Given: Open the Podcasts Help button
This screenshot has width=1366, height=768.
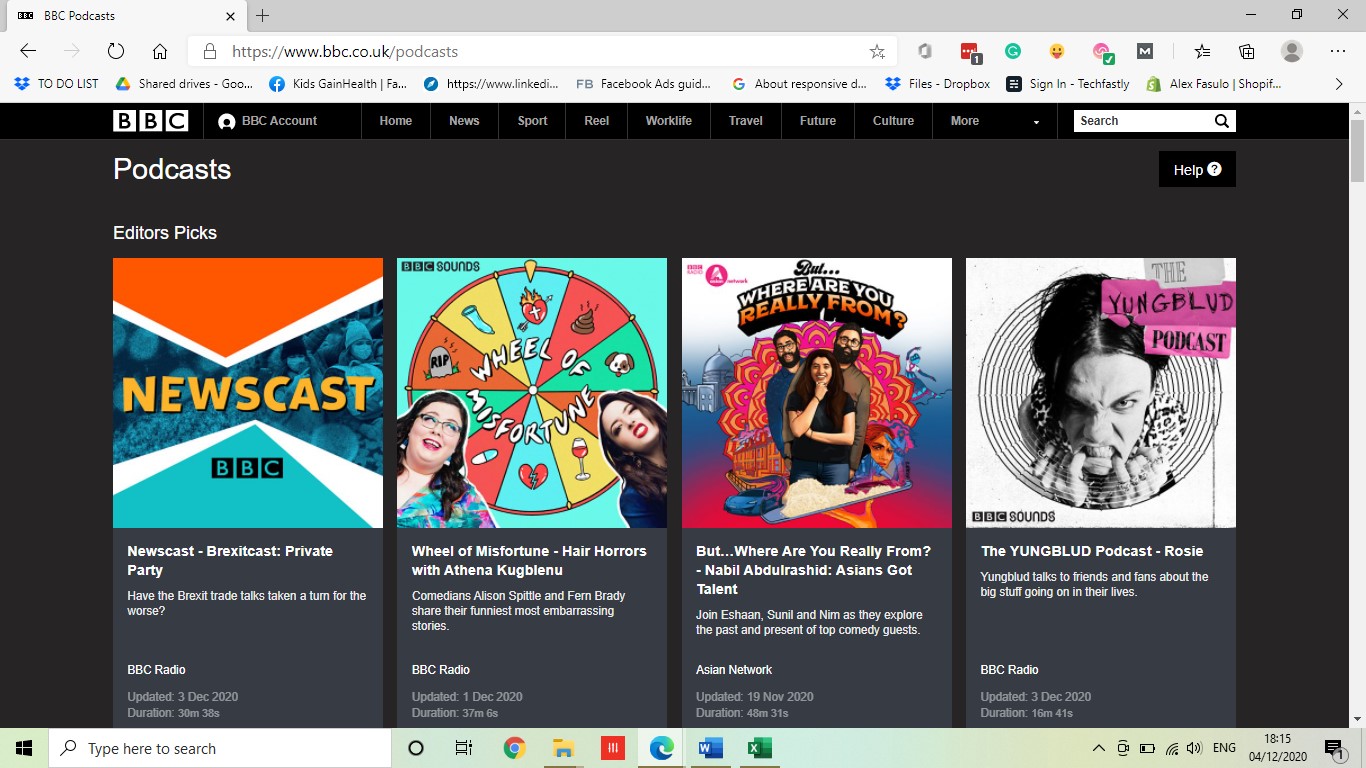Looking at the screenshot, I should [1197, 169].
